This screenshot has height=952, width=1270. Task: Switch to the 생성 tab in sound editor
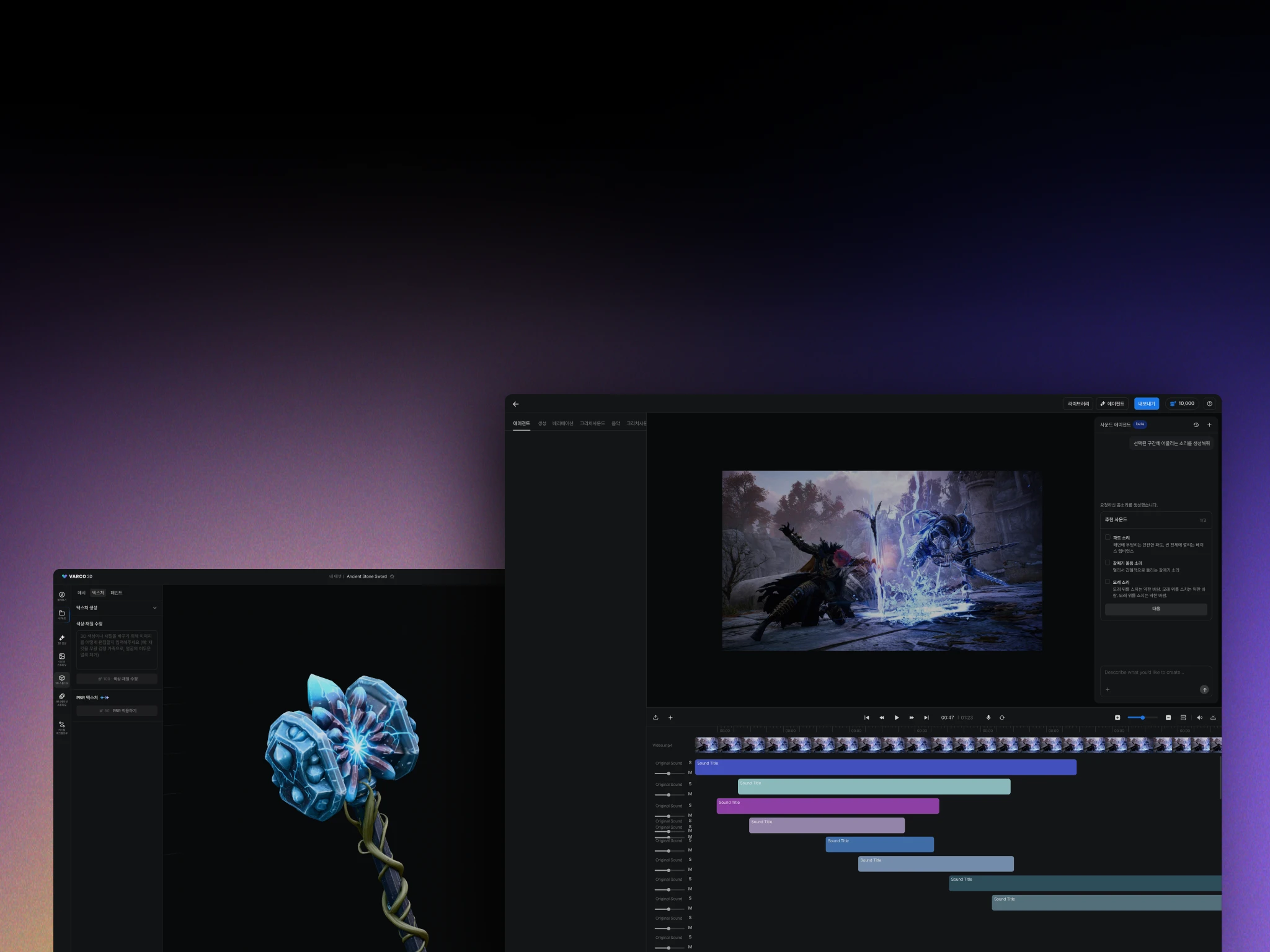click(542, 423)
